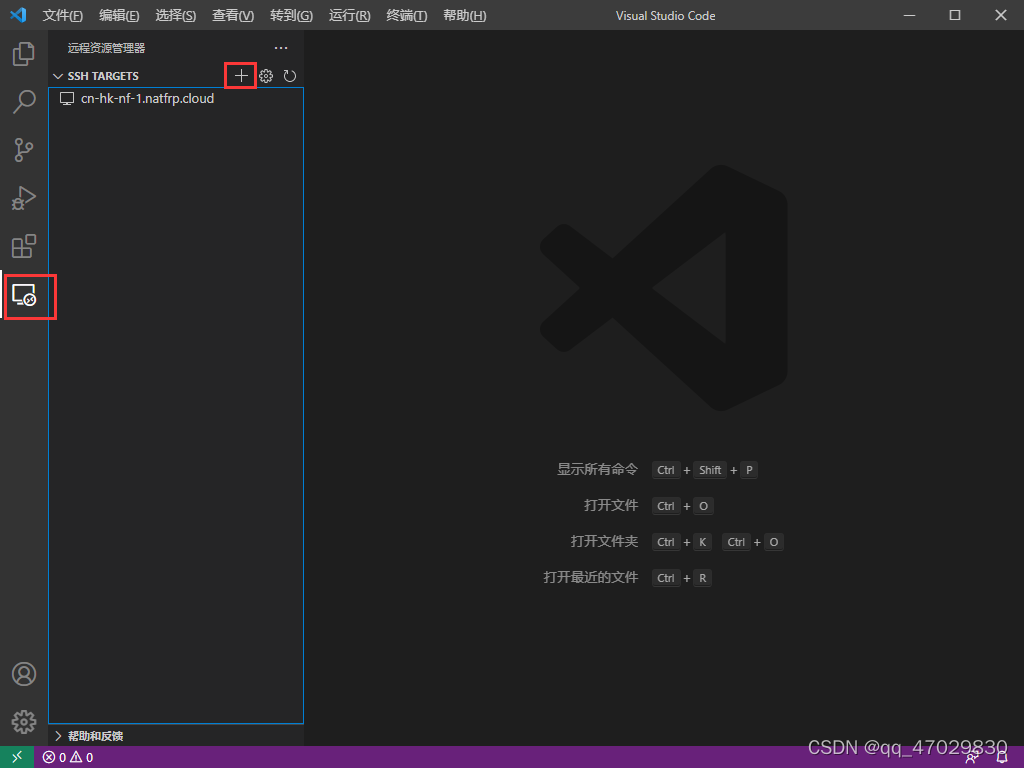Open the 编辑(E) menu
Image resolution: width=1024 pixels, height=768 pixels.
pyautogui.click(x=119, y=15)
